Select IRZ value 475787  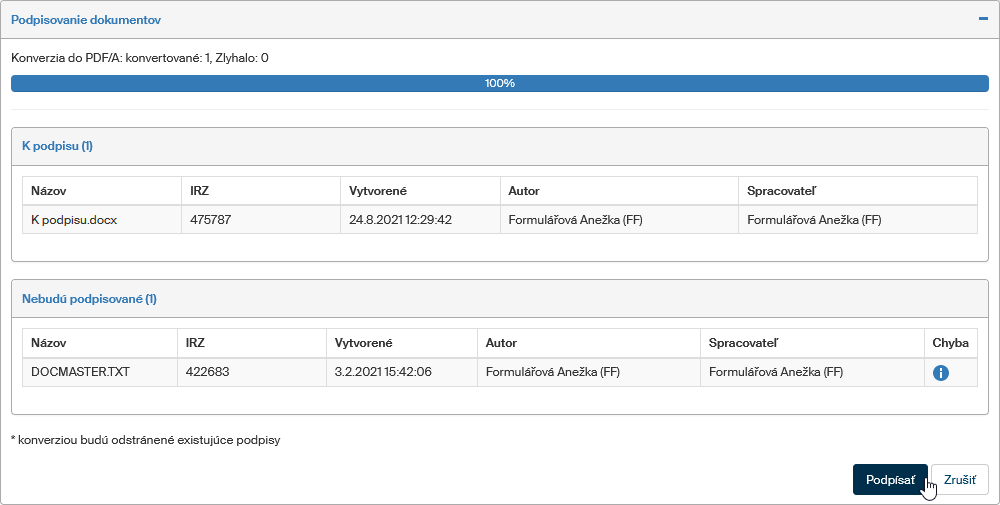point(210,220)
